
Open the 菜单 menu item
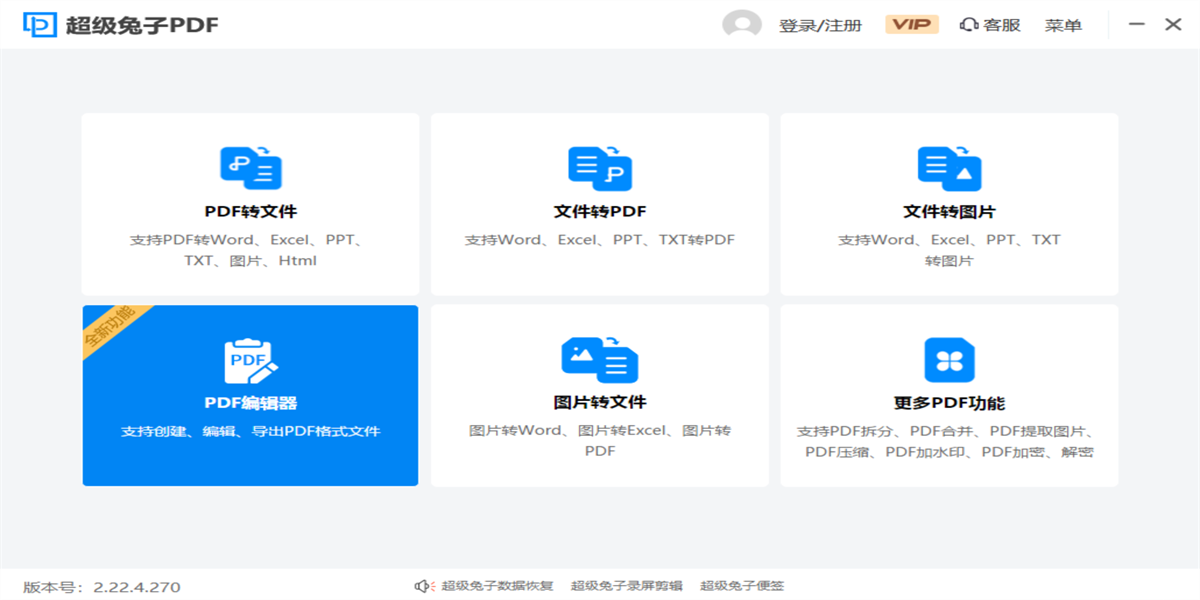coord(1064,25)
